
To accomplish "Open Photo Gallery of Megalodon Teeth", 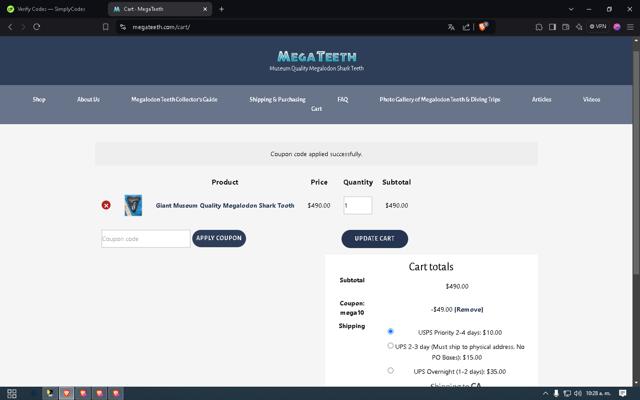I will pyautogui.click(x=440, y=99).
